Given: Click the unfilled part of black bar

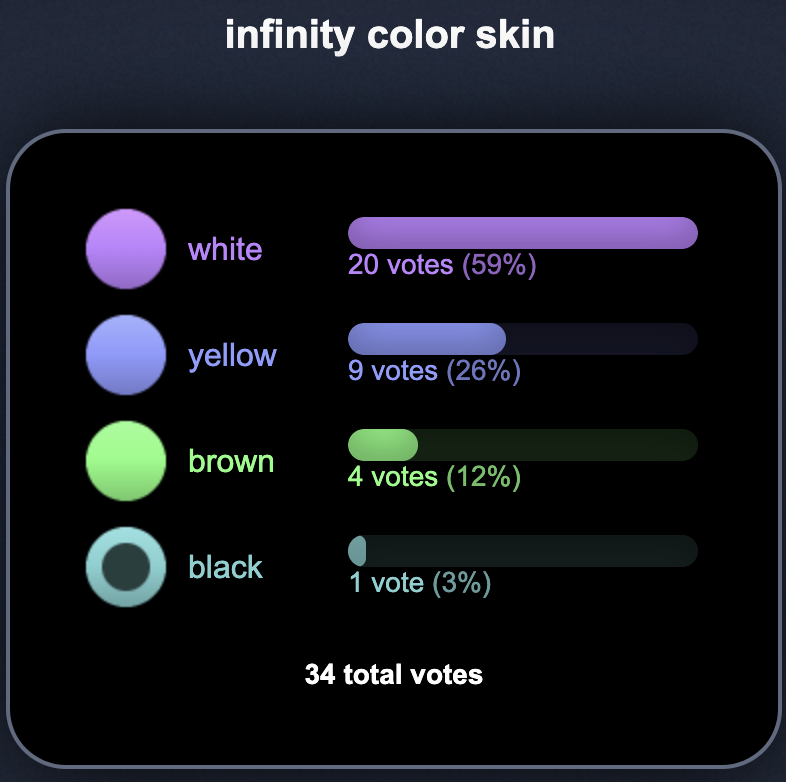Looking at the screenshot, I should pyautogui.click(x=532, y=551).
